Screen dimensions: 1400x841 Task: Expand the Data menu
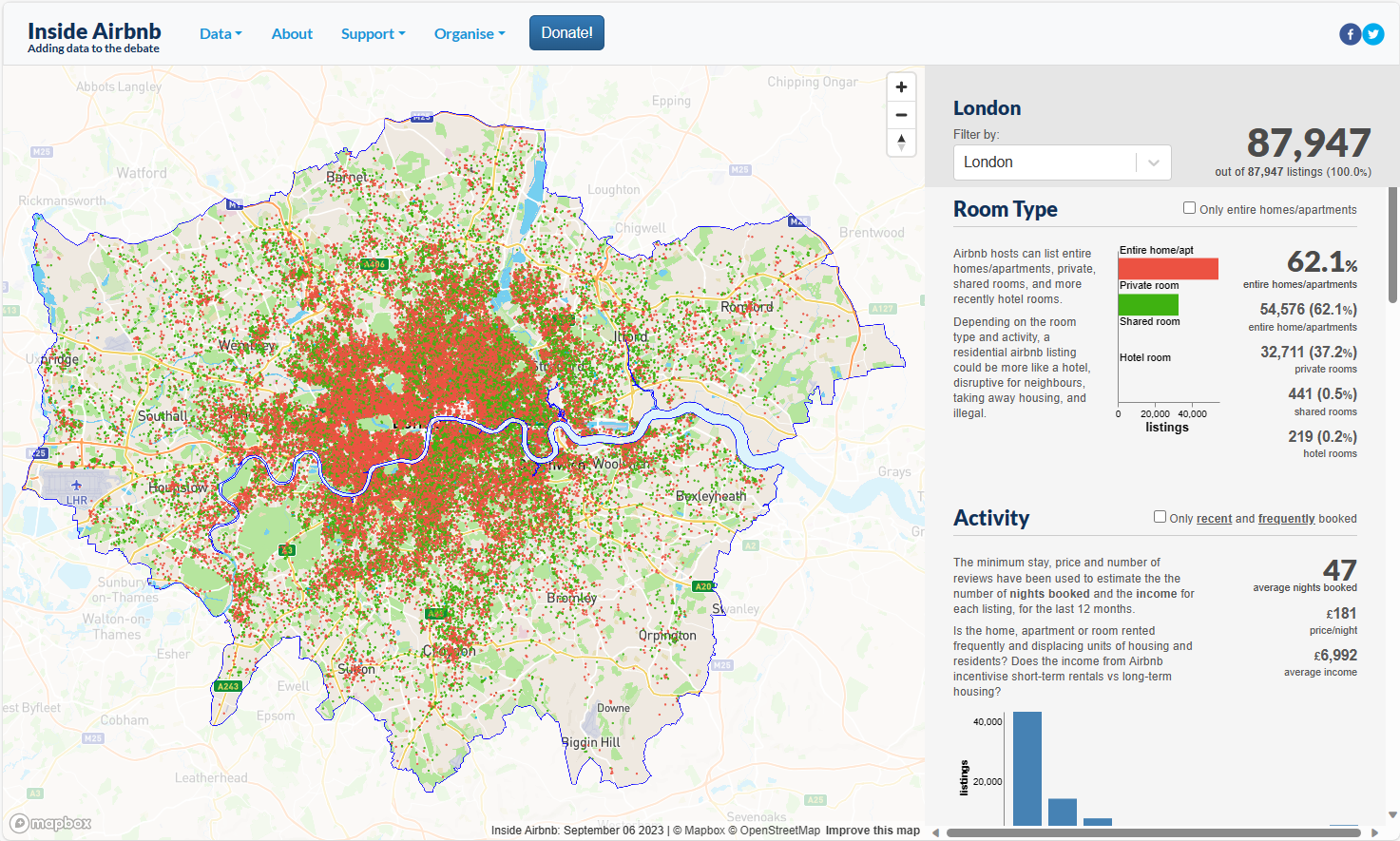(x=221, y=34)
